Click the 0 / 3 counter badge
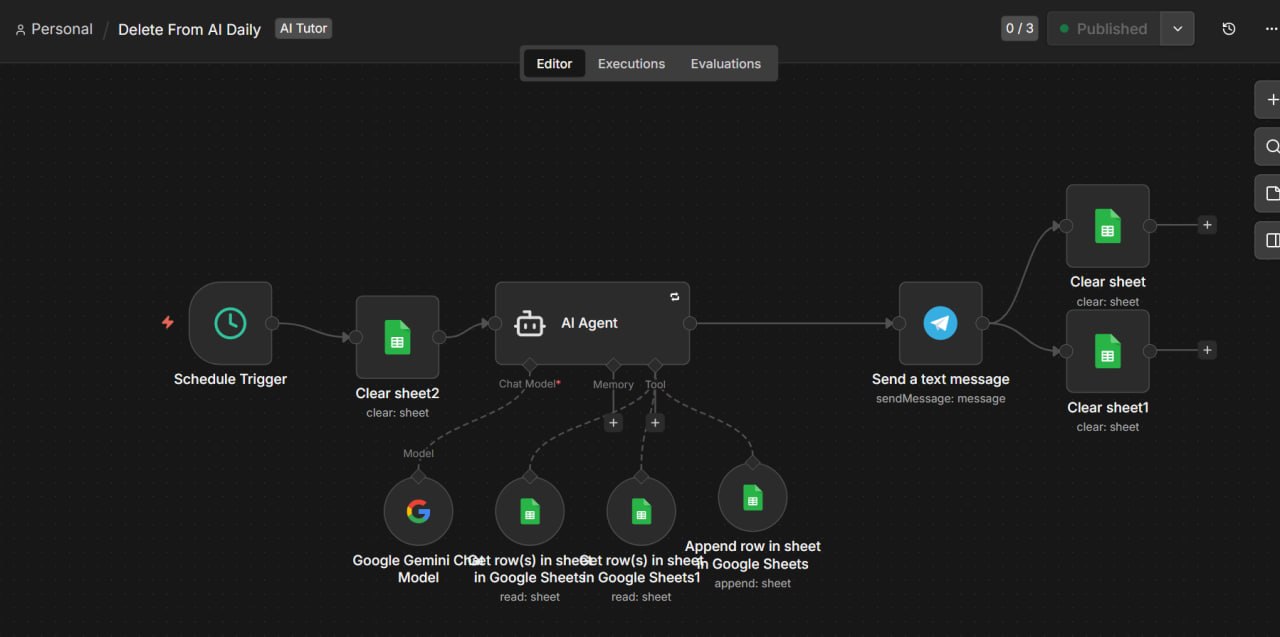The height and width of the screenshot is (637, 1280). tap(1019, 29)
